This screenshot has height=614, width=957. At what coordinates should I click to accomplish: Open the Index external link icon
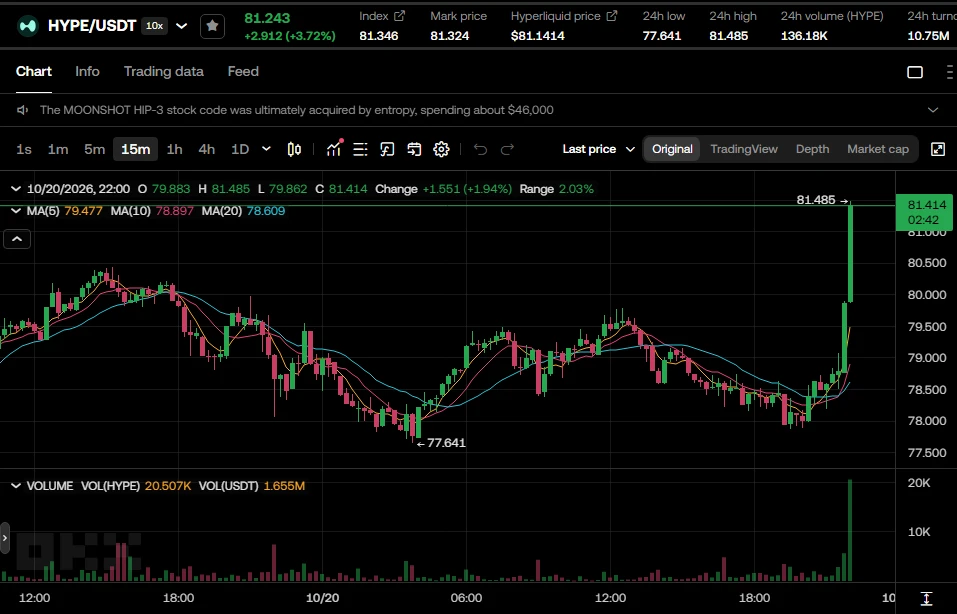click(x=399, y=16)
